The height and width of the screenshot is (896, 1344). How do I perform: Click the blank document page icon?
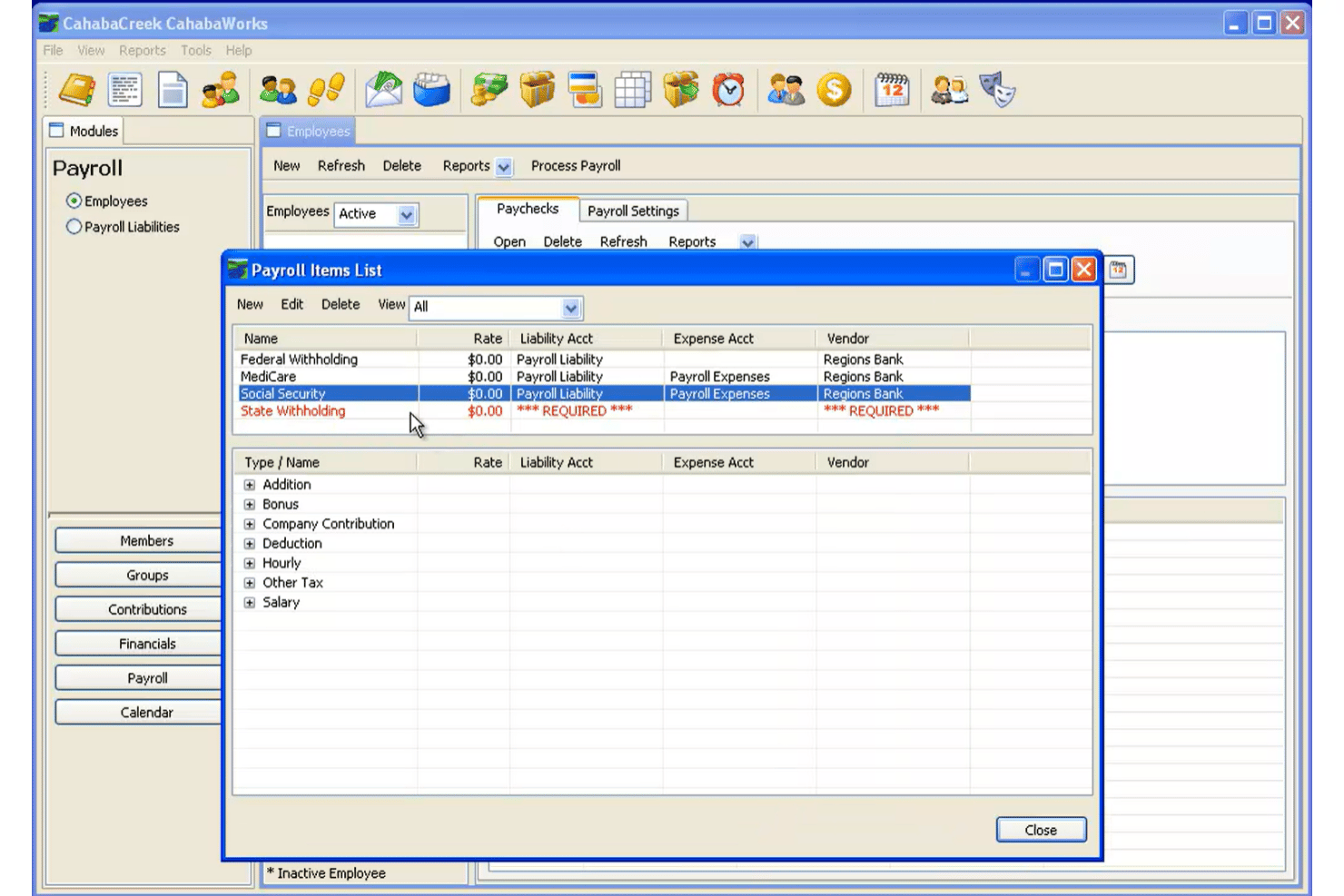(173, 90)
